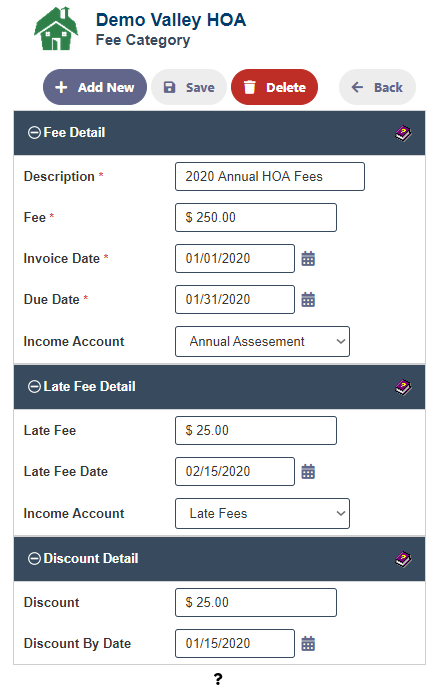Open the Annual Assesement income account dropdown
The width and height of the screenshot is (436, 690).
(262, 341)
